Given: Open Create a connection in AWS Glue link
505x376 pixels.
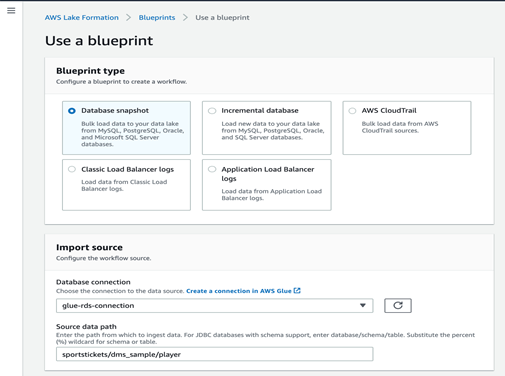Looking at the screenshot, I should 239,291.
